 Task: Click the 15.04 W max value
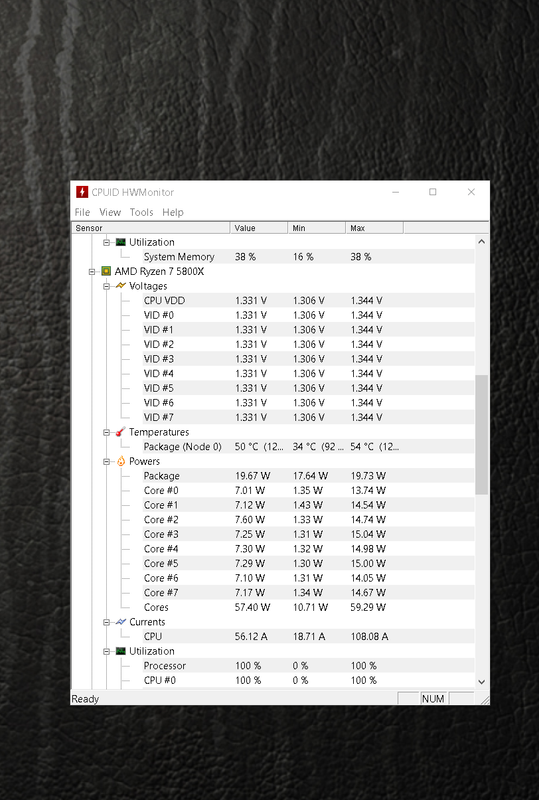368,535
